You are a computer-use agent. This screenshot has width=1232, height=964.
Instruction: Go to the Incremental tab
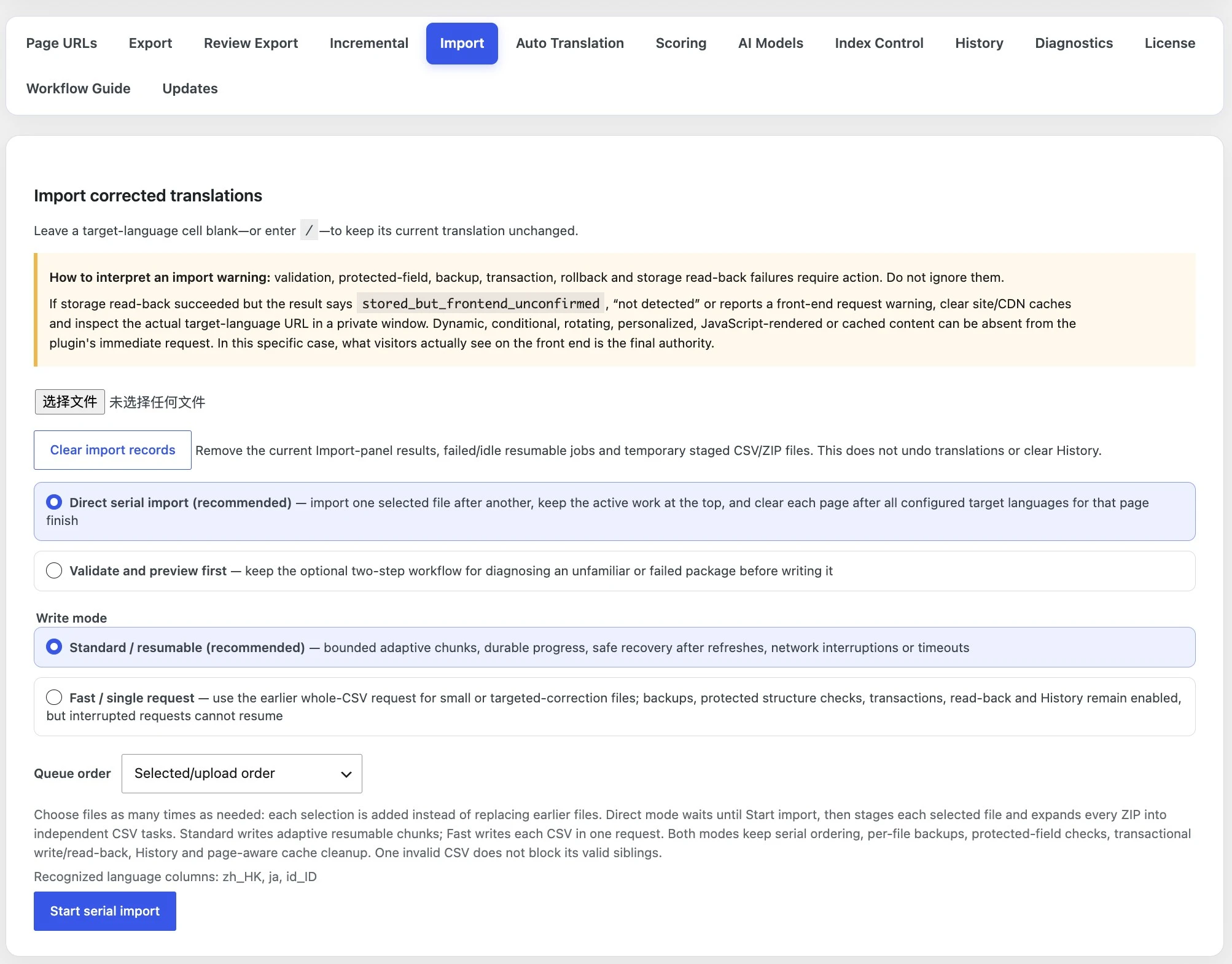[x=368, y=43]
